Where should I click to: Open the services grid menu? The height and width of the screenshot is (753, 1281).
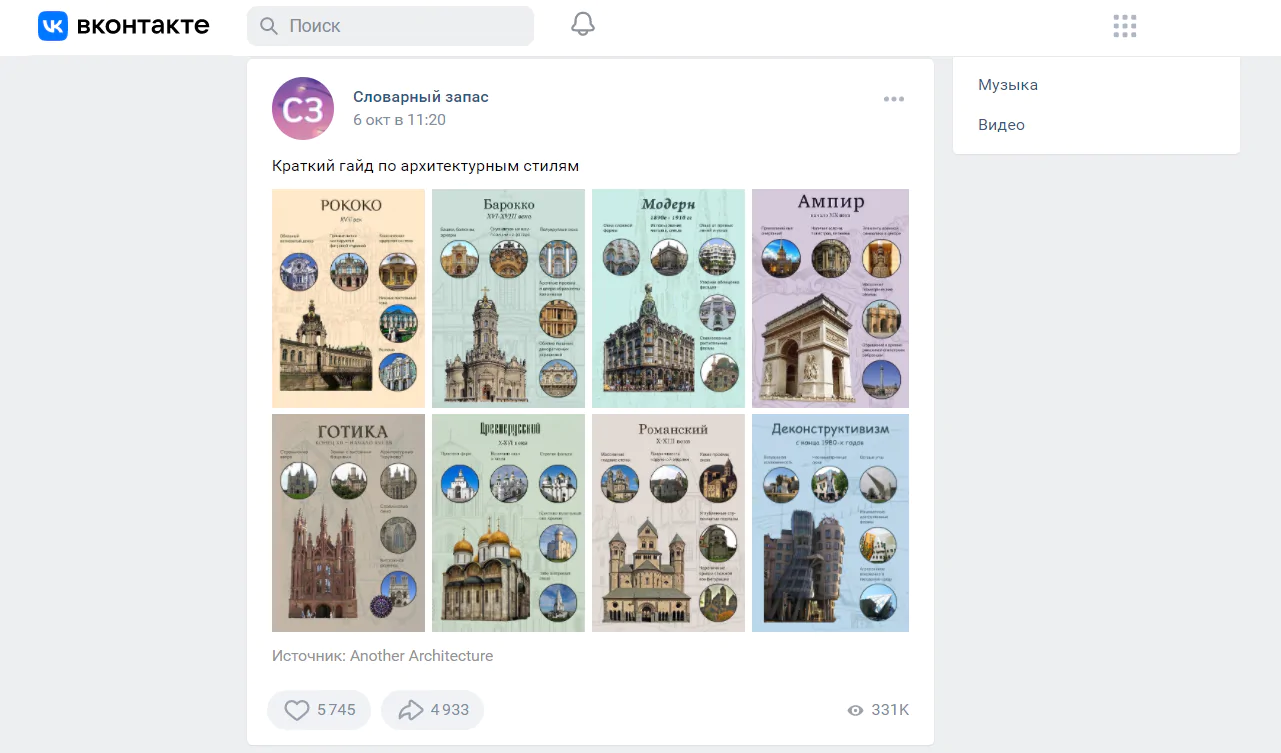click(1125, 26)
